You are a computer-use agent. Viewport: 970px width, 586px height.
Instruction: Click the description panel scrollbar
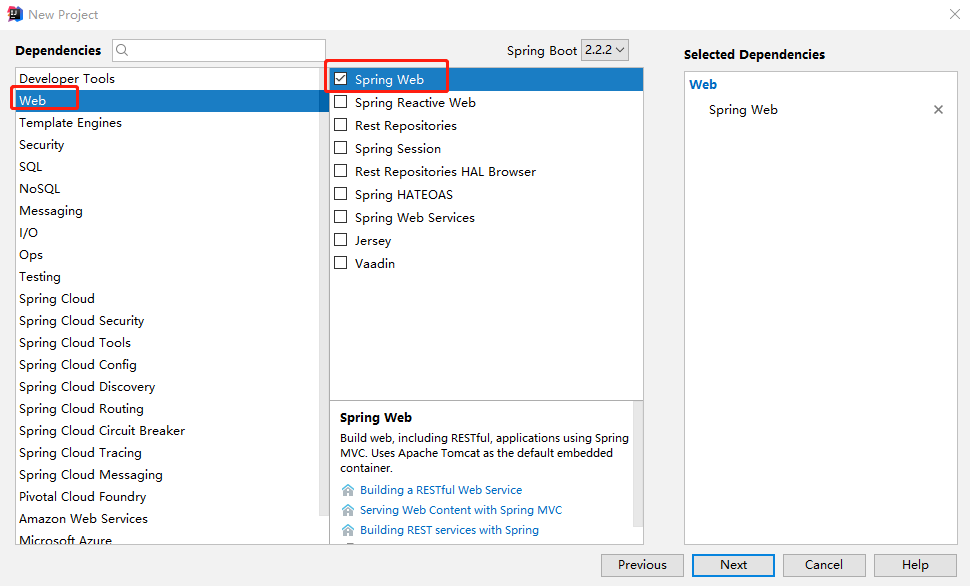[x=638, y=464]
